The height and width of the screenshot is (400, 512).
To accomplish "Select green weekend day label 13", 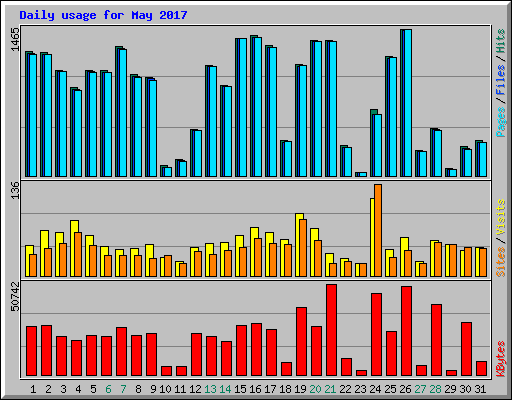I will (210, 389).
